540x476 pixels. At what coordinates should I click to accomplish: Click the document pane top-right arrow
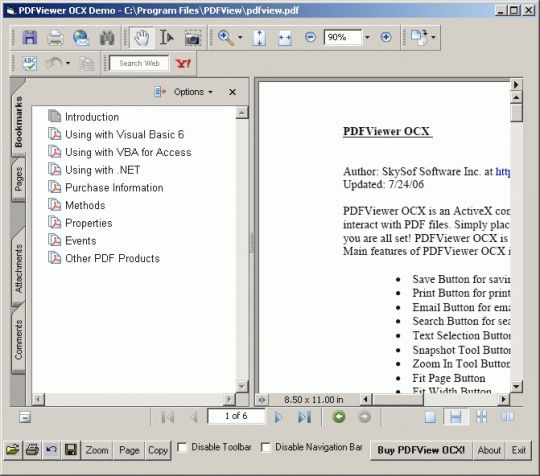click(516, 84)
